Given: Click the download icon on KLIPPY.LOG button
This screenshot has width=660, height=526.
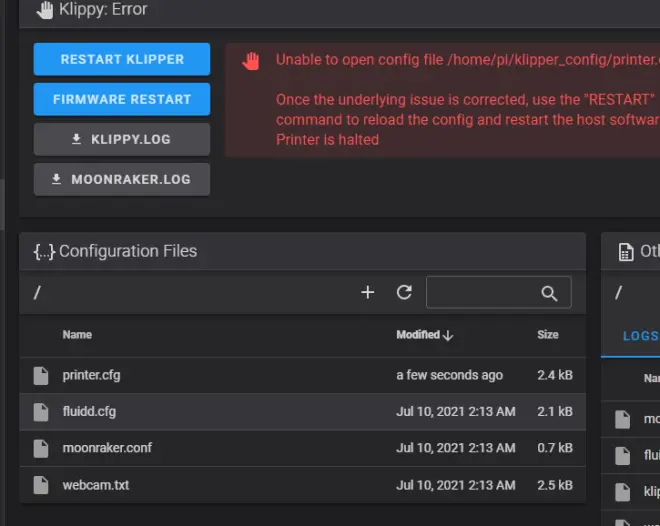Looking at the screenshot, I should tap(76, 139).
